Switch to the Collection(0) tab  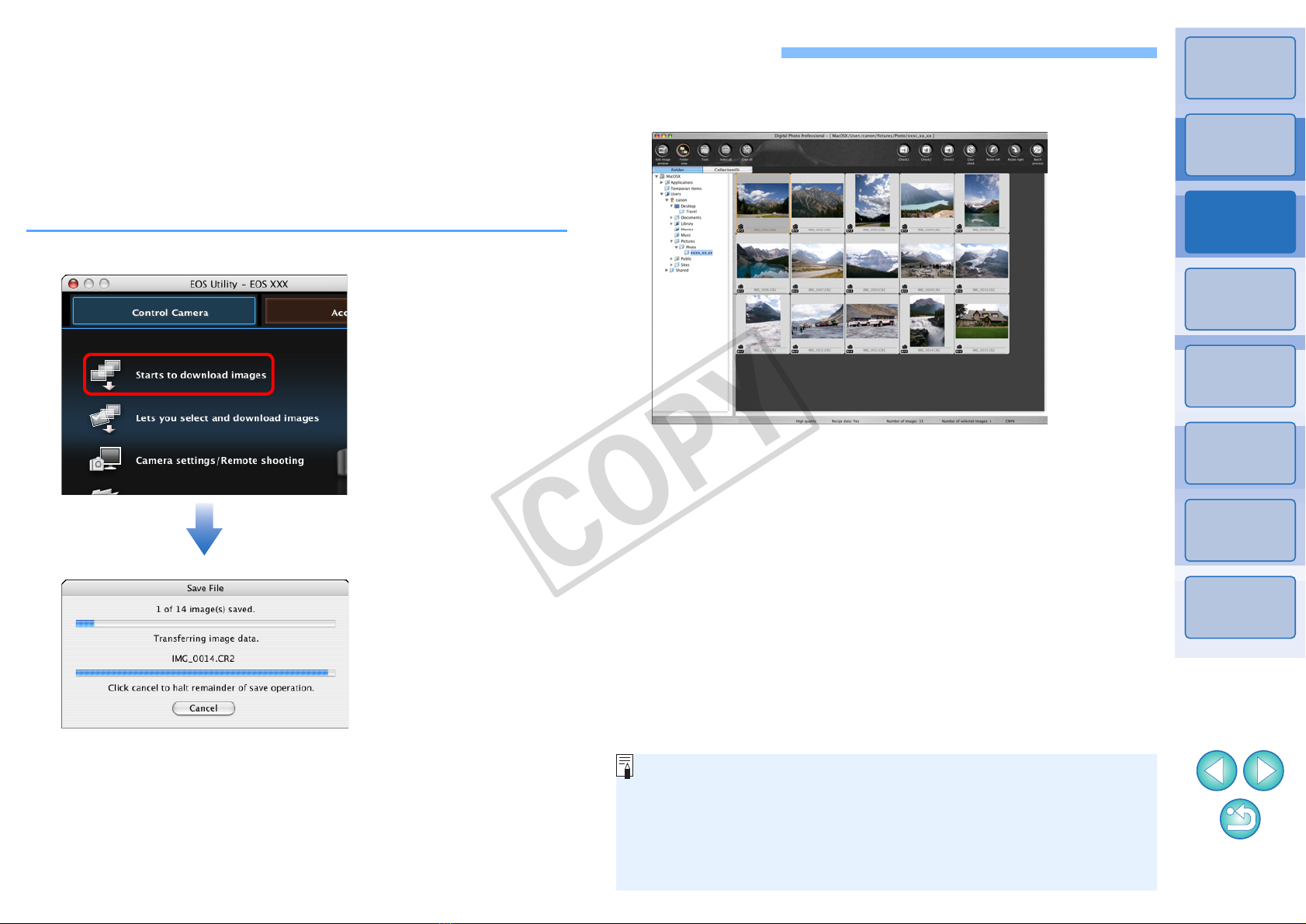[727, 169]
